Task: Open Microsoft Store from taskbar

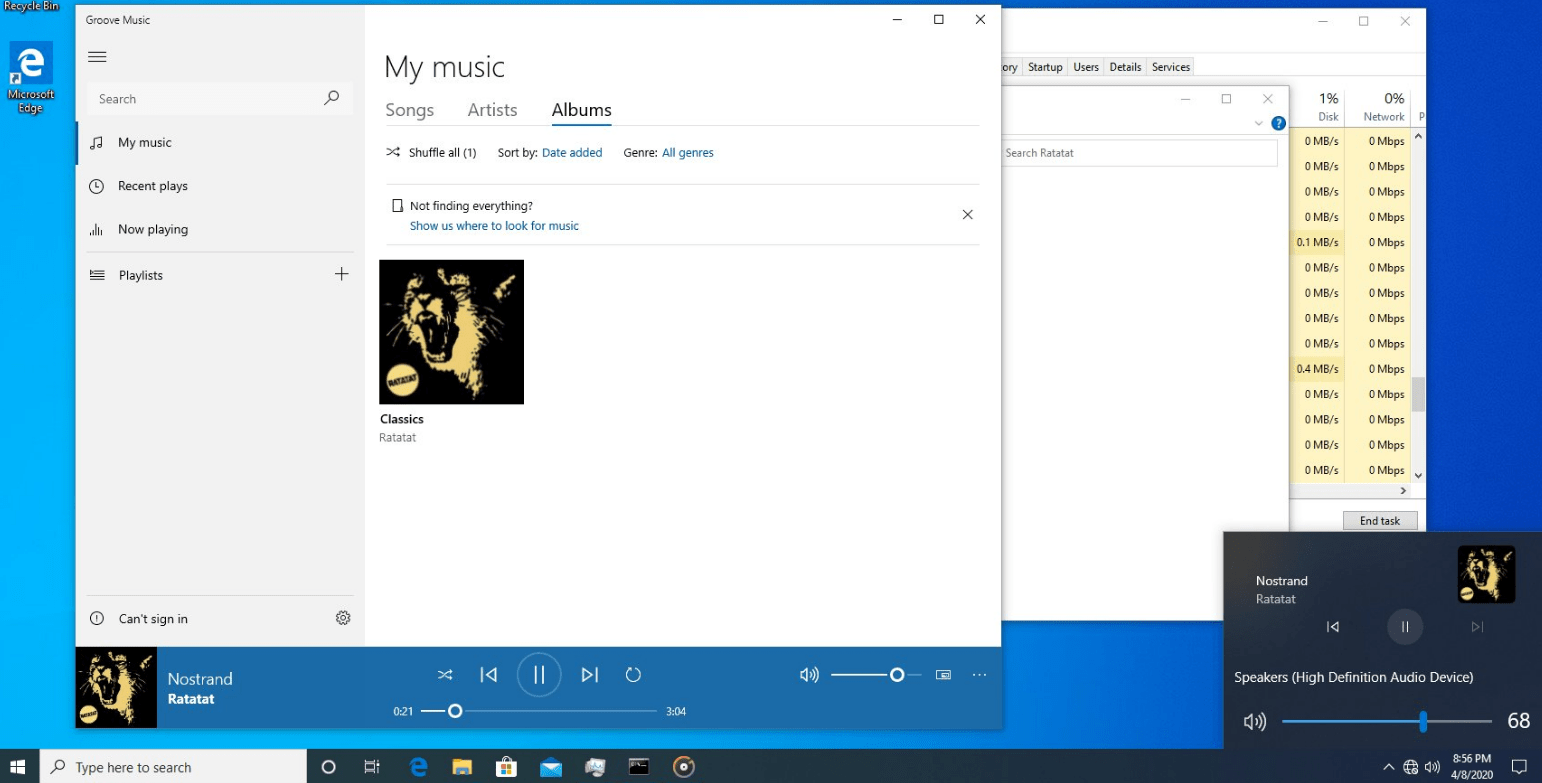Action: point(506,767)
